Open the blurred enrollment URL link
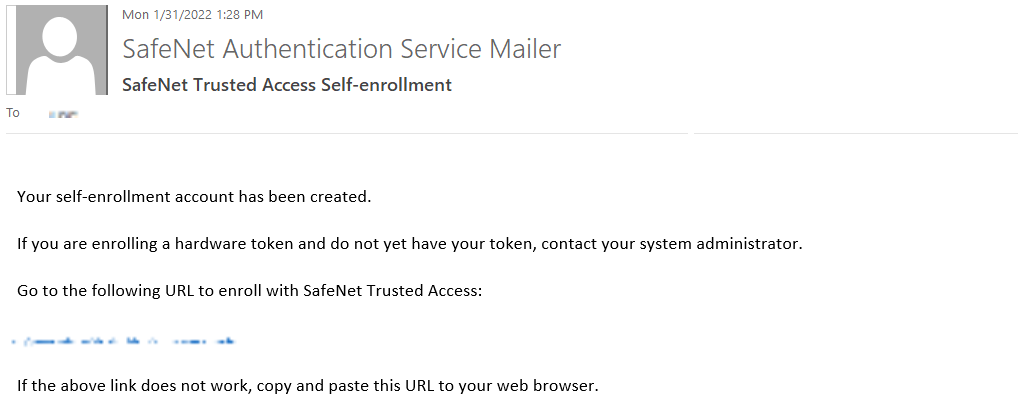Viewport: 1018px width, 410px height. 124,342
